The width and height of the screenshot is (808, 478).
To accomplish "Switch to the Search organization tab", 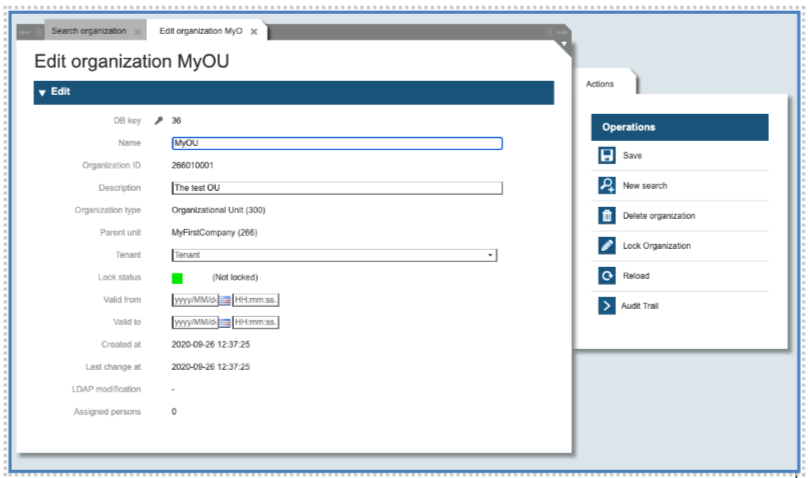I will (x=91, y=31).
